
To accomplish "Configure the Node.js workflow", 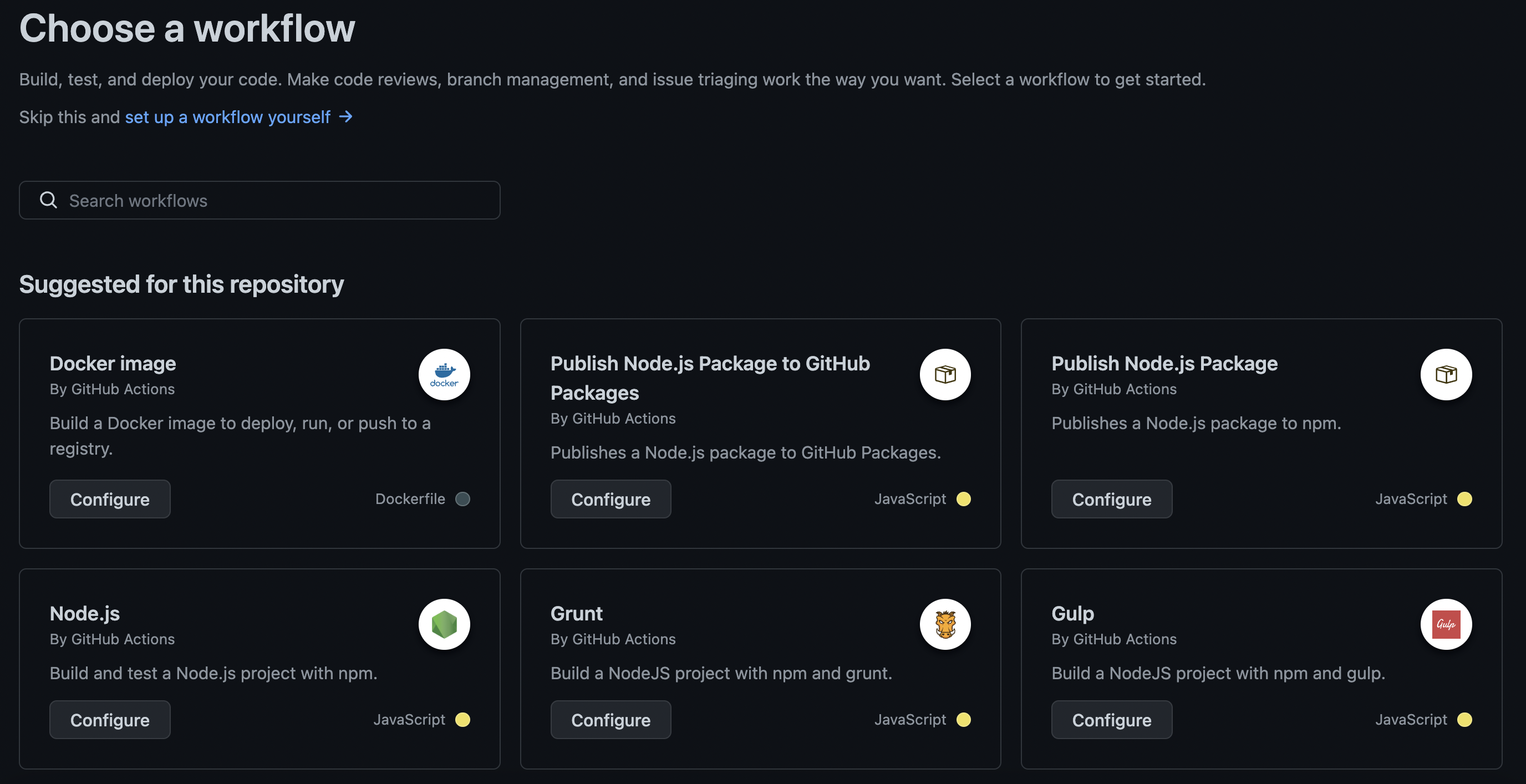I will (110, 720).
